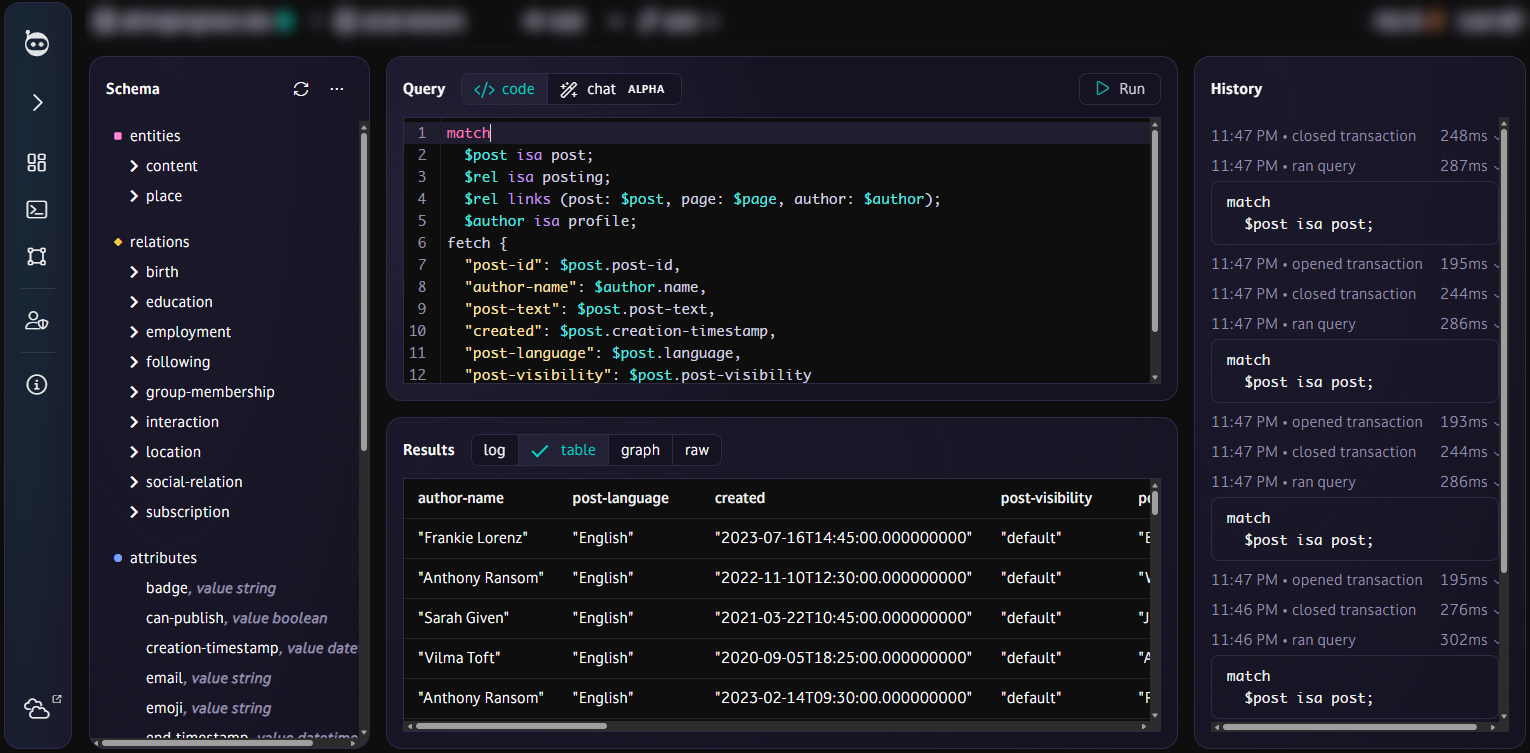Viewport: 1530px width, 753px height.
Task: Open the users management icon in sidebar
Action: point(37,321)
